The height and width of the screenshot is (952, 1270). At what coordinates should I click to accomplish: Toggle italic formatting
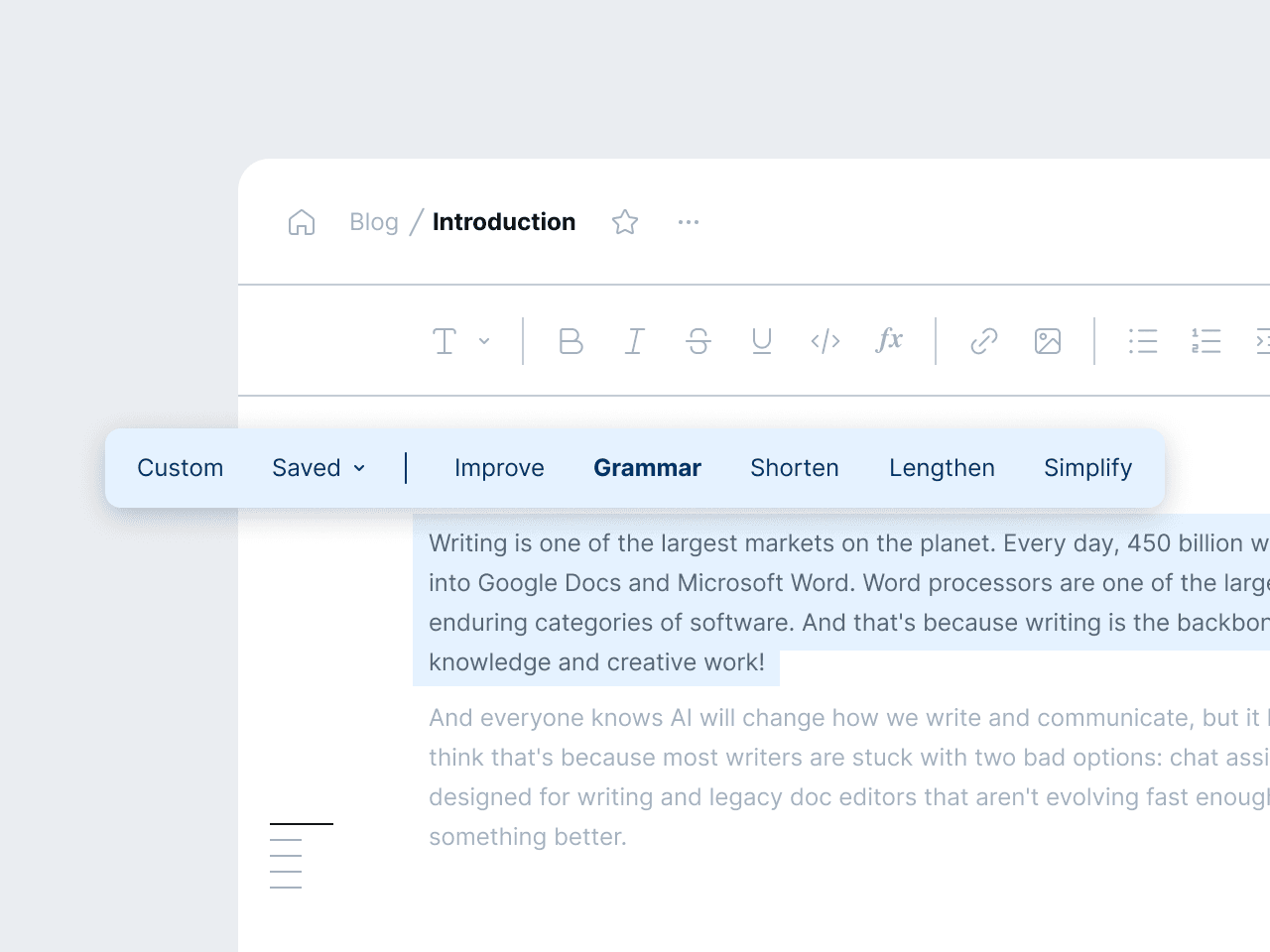point(635,341)
